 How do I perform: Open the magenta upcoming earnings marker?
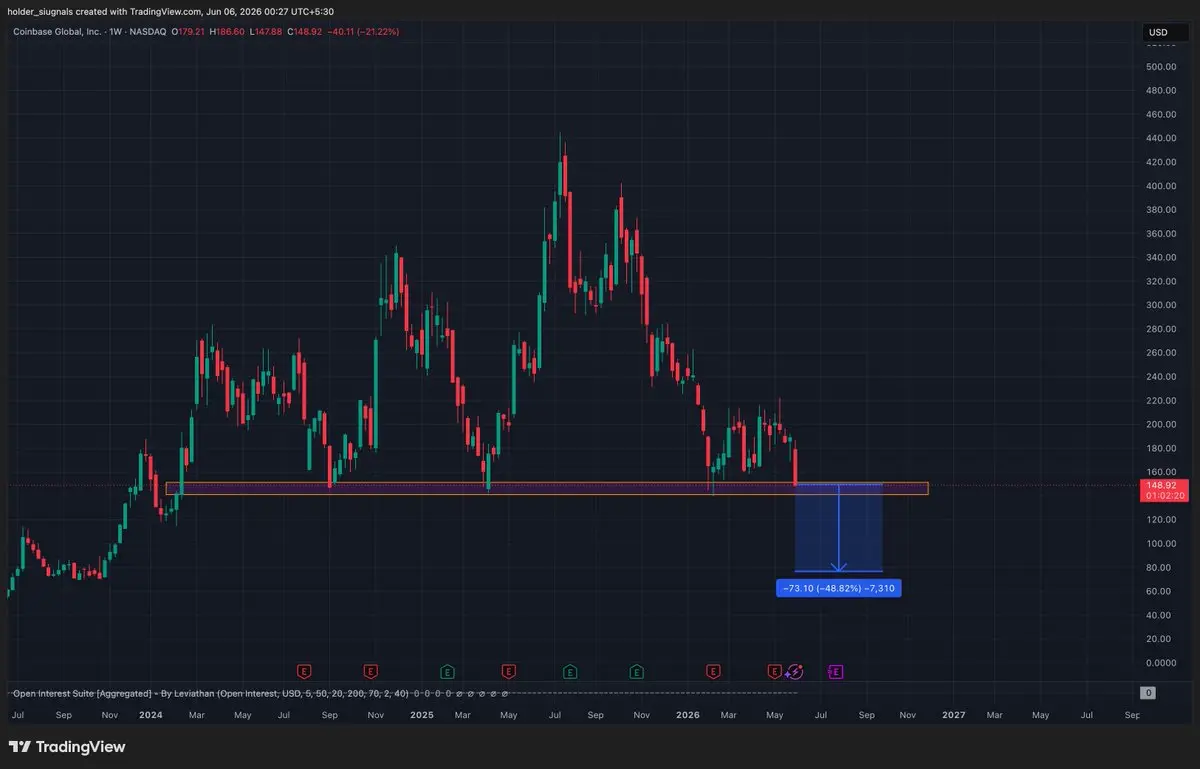click(x=836, y=671)
